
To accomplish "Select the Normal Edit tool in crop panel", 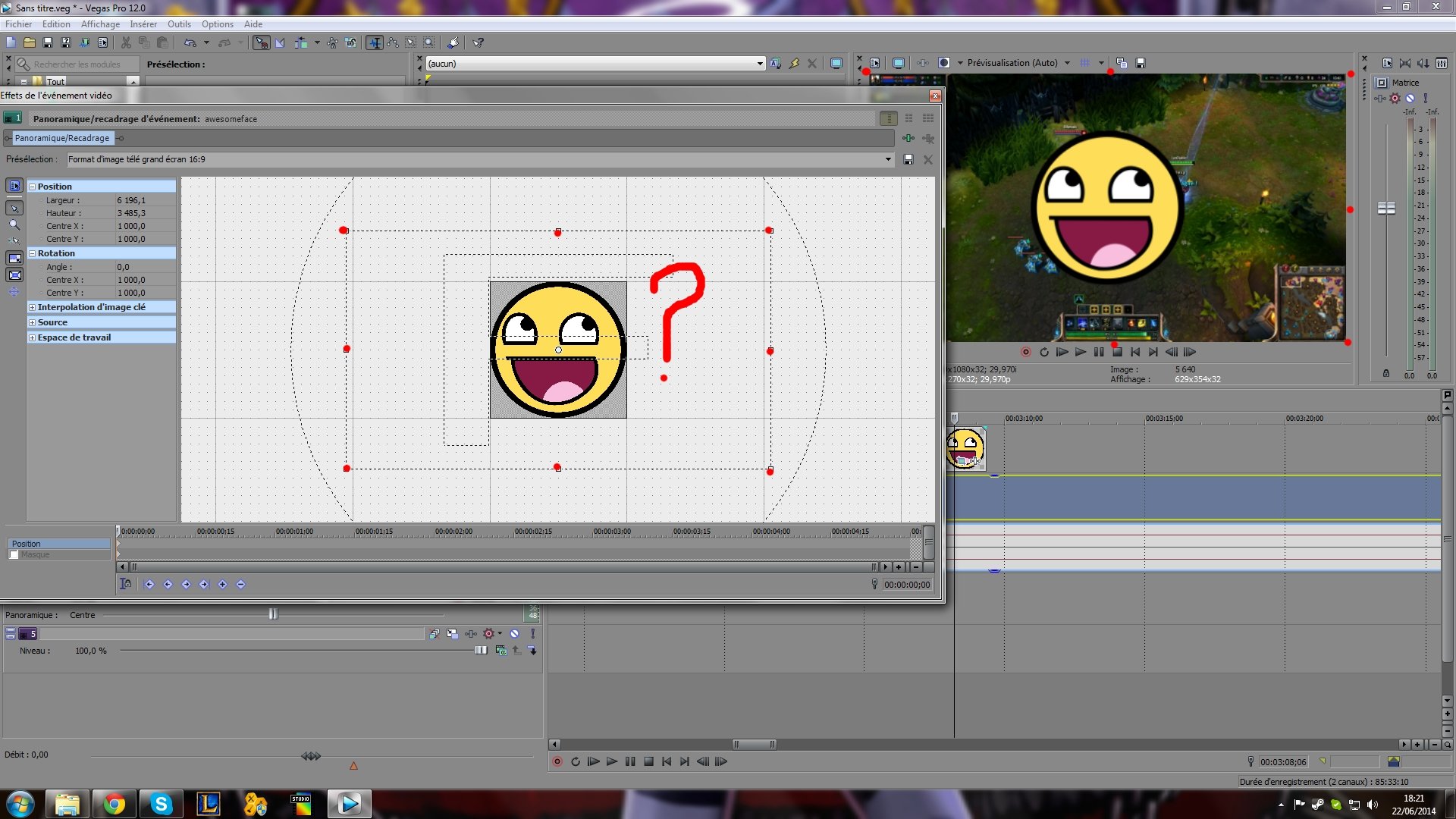I will click(14, 208).
